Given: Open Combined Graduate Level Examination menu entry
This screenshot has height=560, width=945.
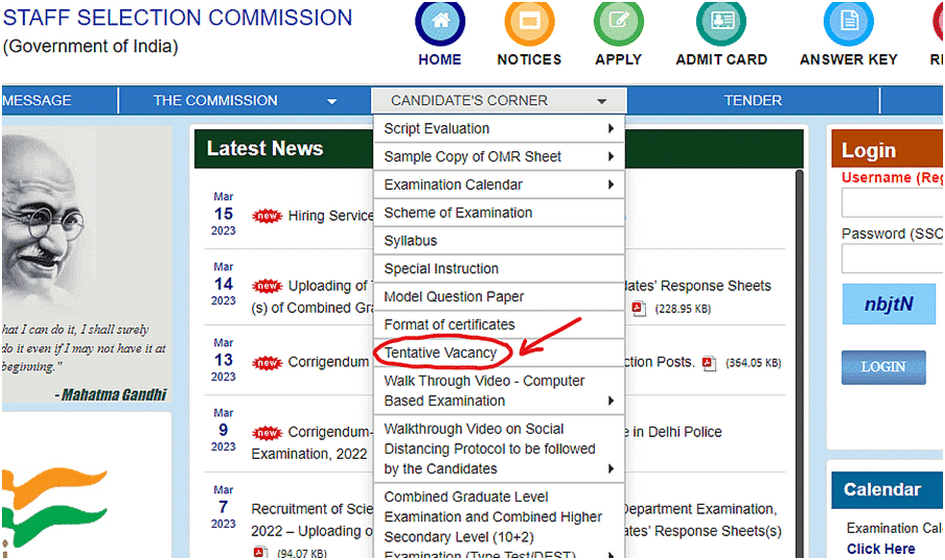Looking at the screenshot, I should (499, 522).
